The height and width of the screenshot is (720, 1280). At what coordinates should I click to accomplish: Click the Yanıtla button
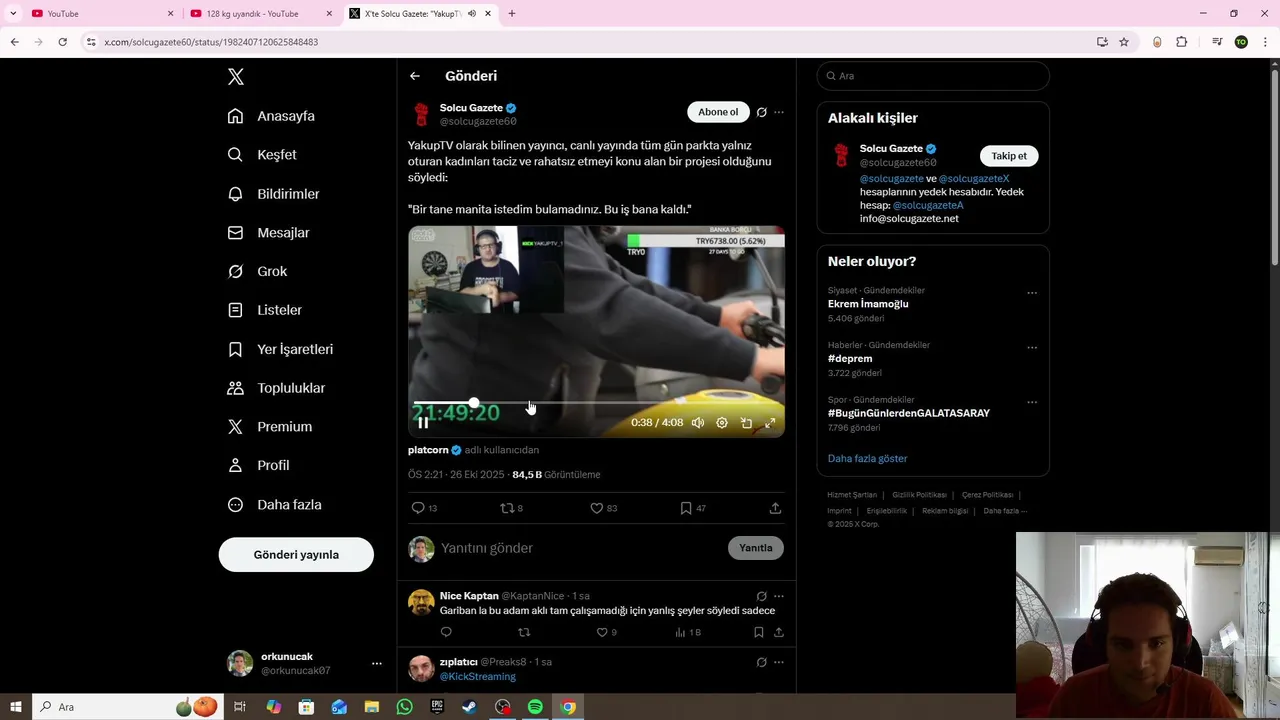[756, 548]
